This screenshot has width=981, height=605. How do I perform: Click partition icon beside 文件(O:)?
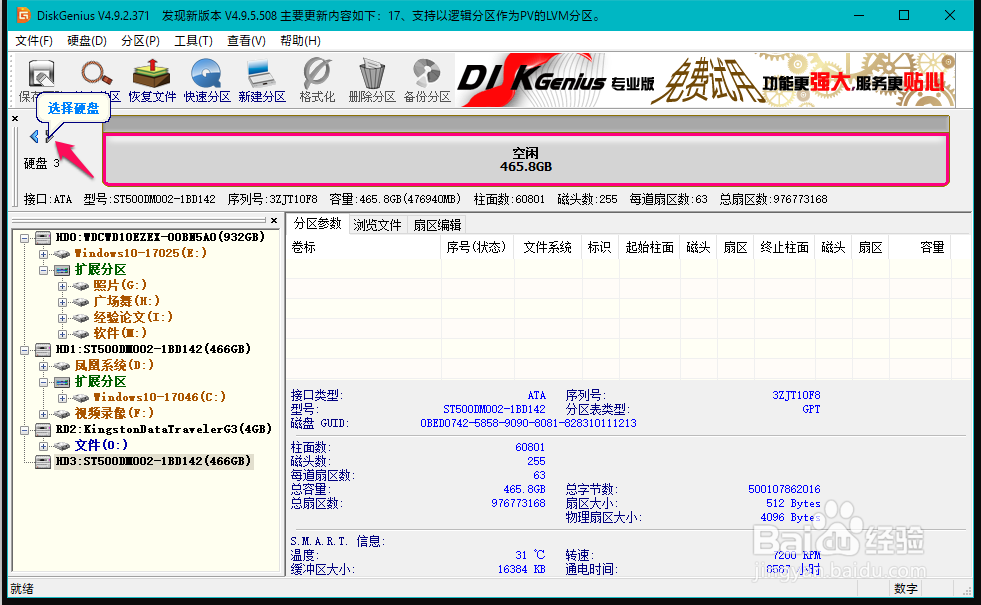pyautogui.click(x=61, y=446)
